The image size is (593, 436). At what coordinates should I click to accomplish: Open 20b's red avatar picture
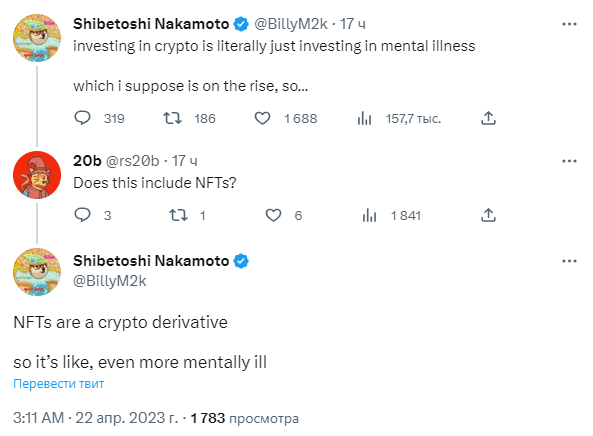37,175
